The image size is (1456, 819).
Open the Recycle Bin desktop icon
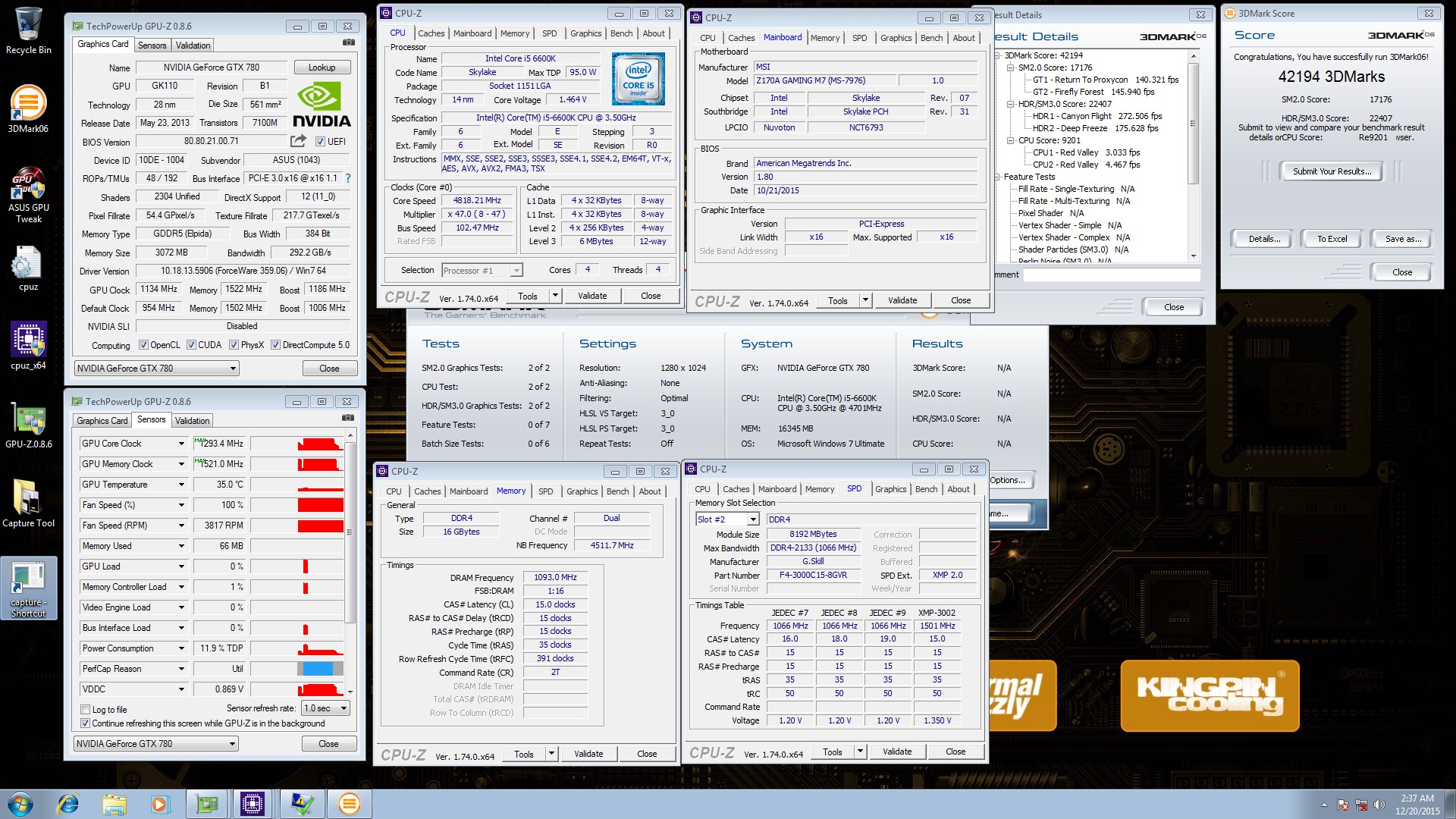(x=28, y=30)
